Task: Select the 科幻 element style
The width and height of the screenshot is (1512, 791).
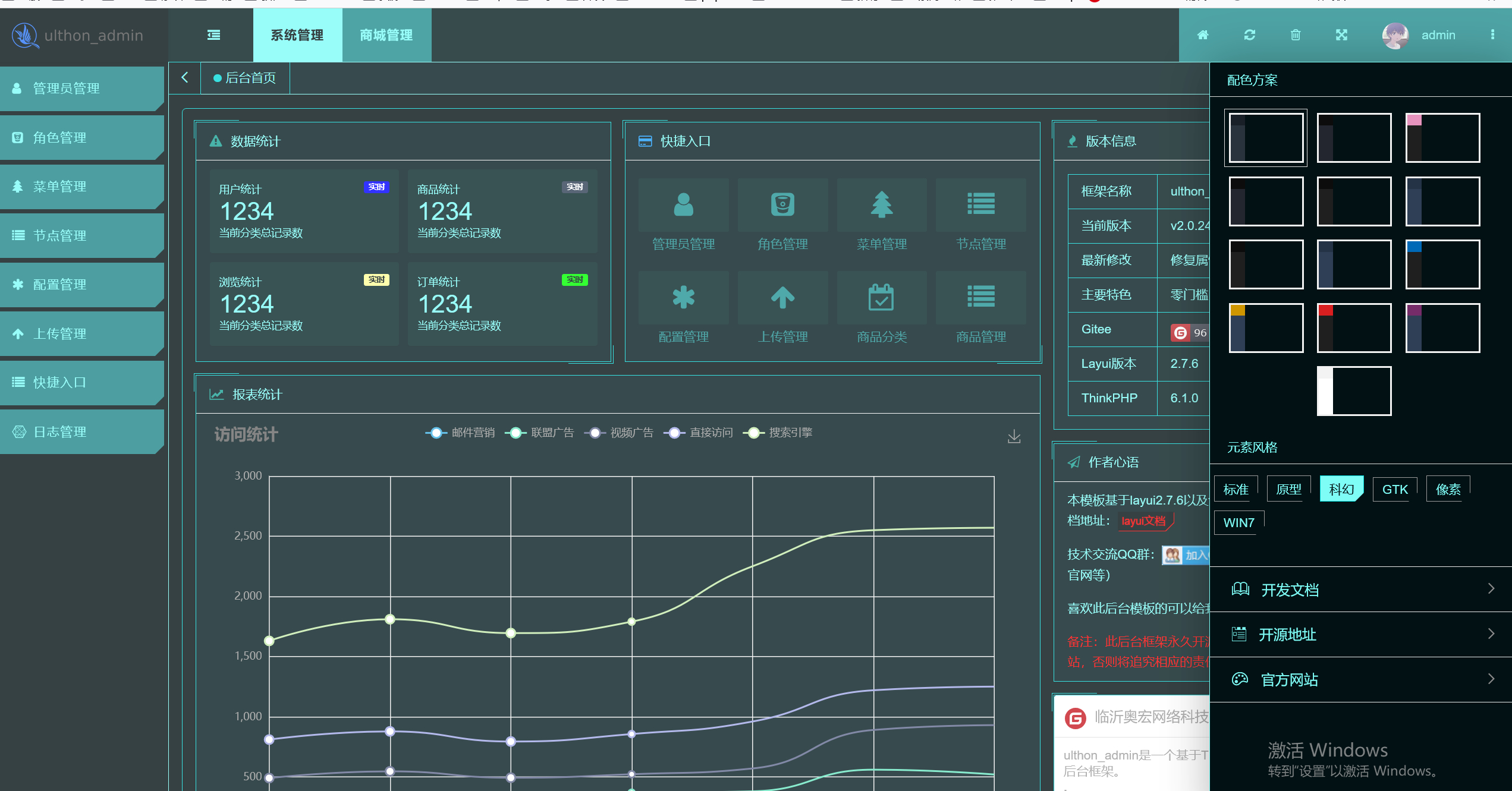Action: point(1341,489)
